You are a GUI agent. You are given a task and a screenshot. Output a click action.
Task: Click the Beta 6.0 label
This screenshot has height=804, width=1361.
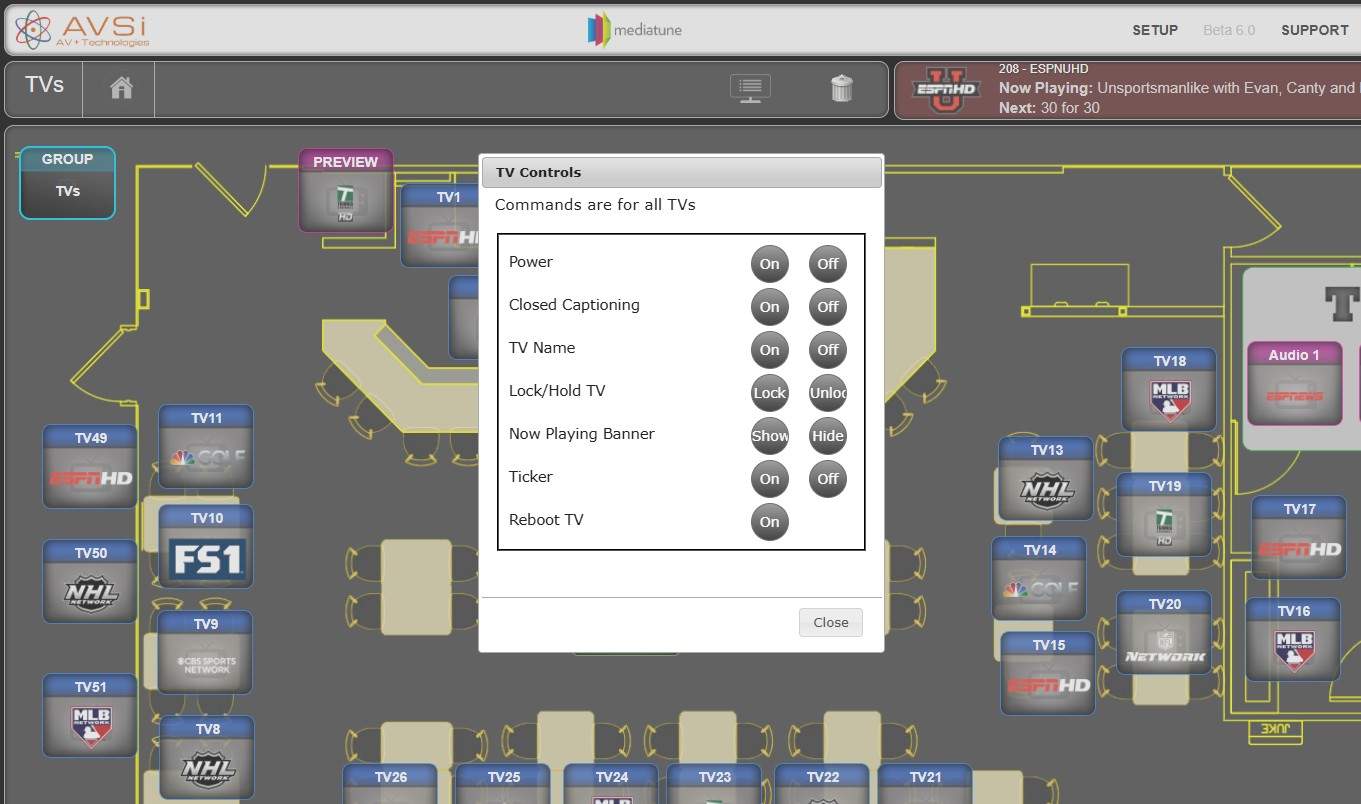coord(1229,30)
